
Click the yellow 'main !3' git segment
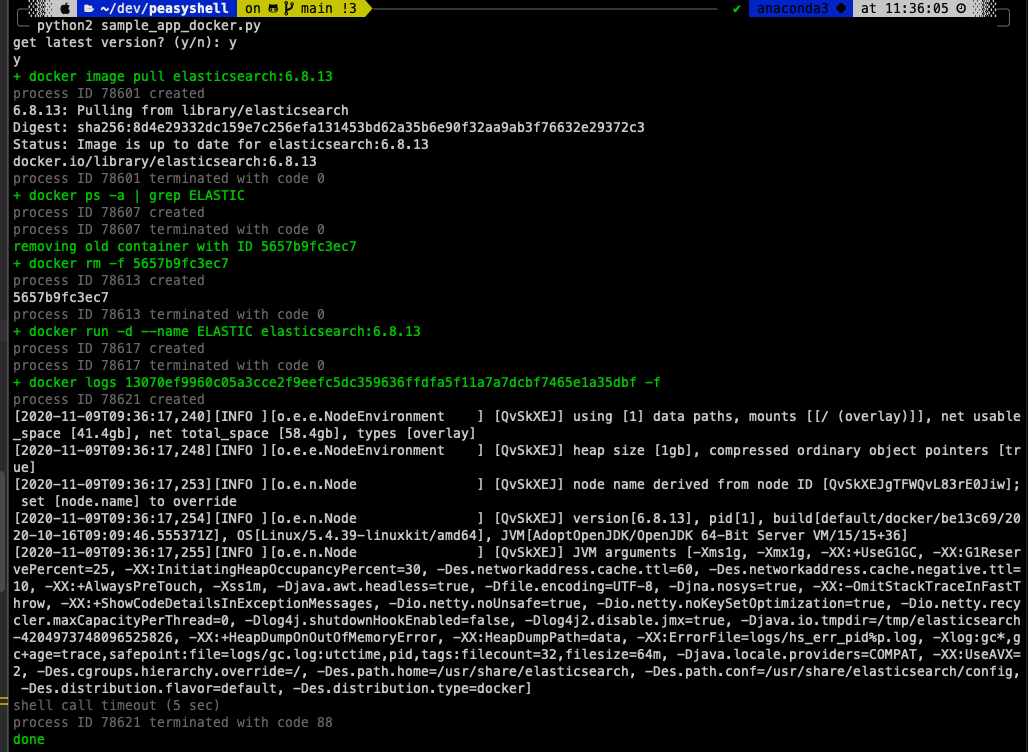click(x=320, y=9)
